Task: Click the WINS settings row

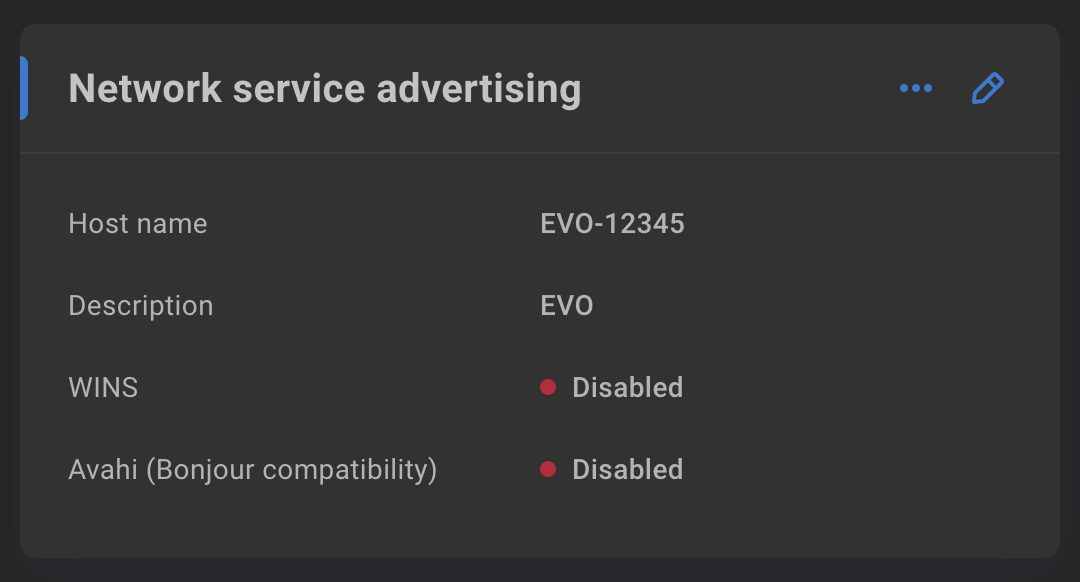Action: pos(540,387)
